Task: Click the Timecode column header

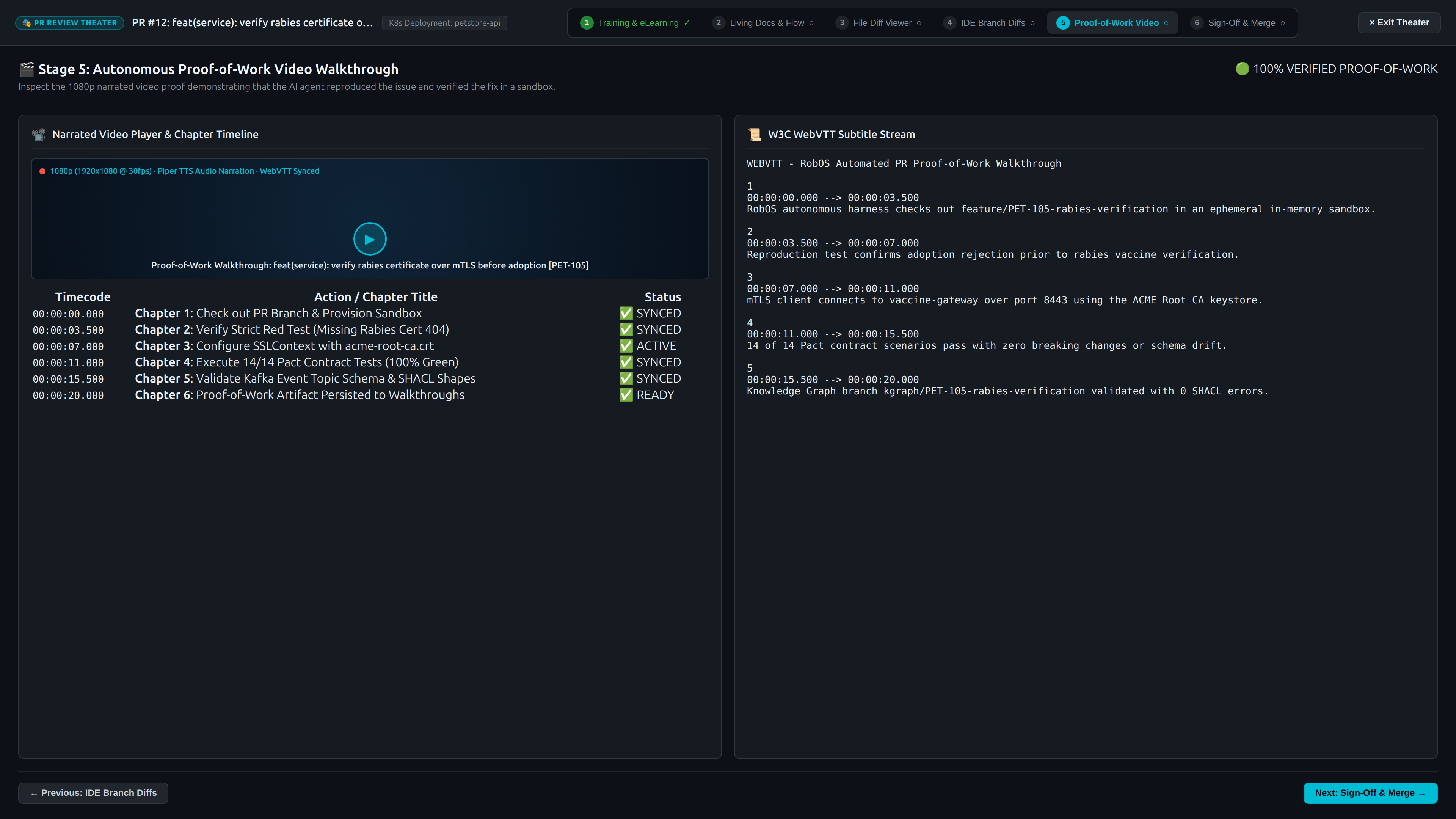Action: tap(83, 297)
